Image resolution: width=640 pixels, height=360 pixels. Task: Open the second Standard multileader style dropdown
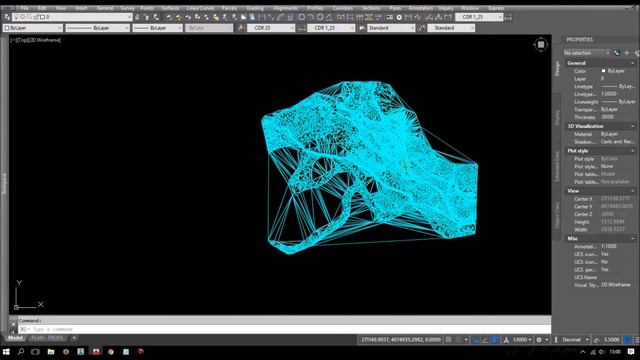pyautogui.click(x=451, y=28)
